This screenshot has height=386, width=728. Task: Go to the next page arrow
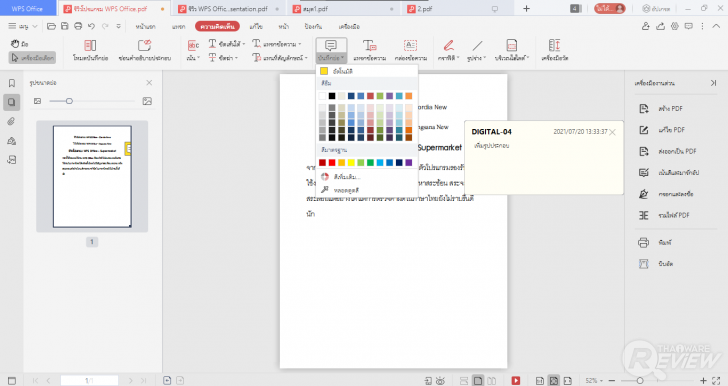click(130, 380)
